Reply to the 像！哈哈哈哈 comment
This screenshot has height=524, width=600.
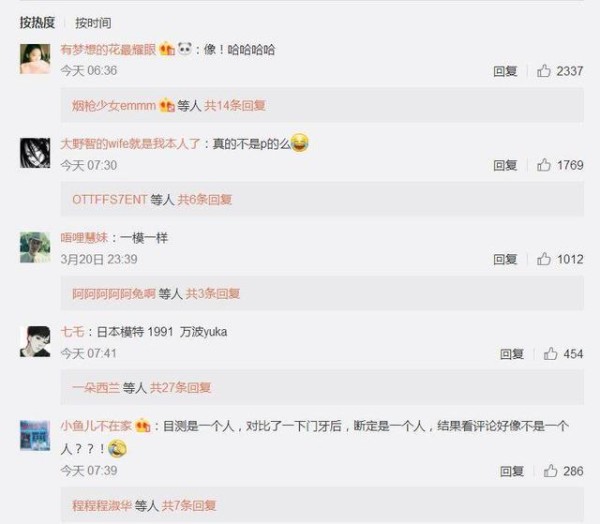[x=505, y=71]
